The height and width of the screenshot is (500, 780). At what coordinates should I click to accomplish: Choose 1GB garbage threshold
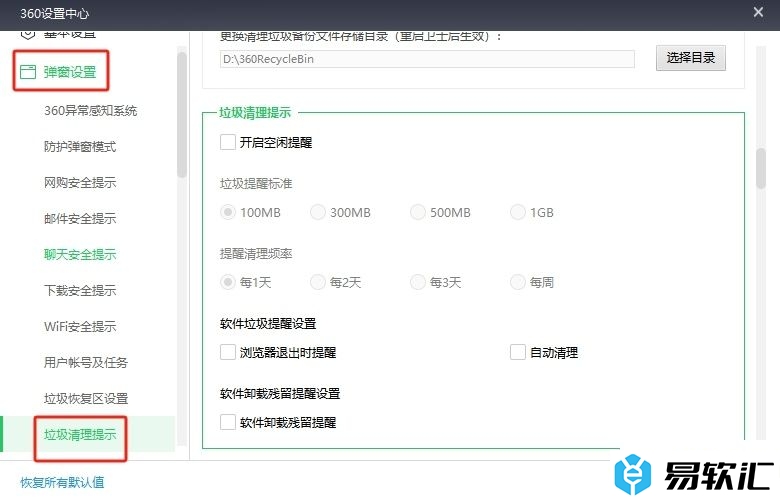click(x=518, y=212)
